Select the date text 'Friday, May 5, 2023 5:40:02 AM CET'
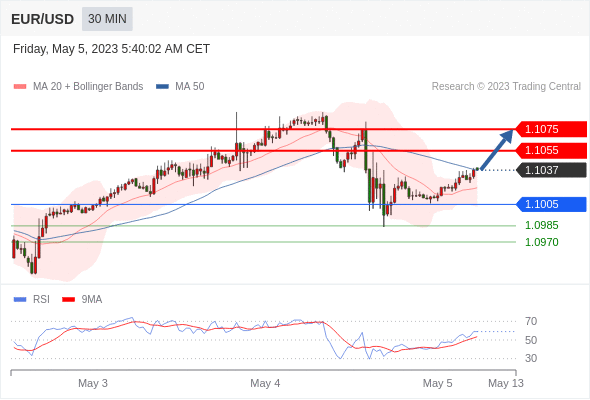Image resolution: width=590 pixels, height=400 pixels. 111,49
